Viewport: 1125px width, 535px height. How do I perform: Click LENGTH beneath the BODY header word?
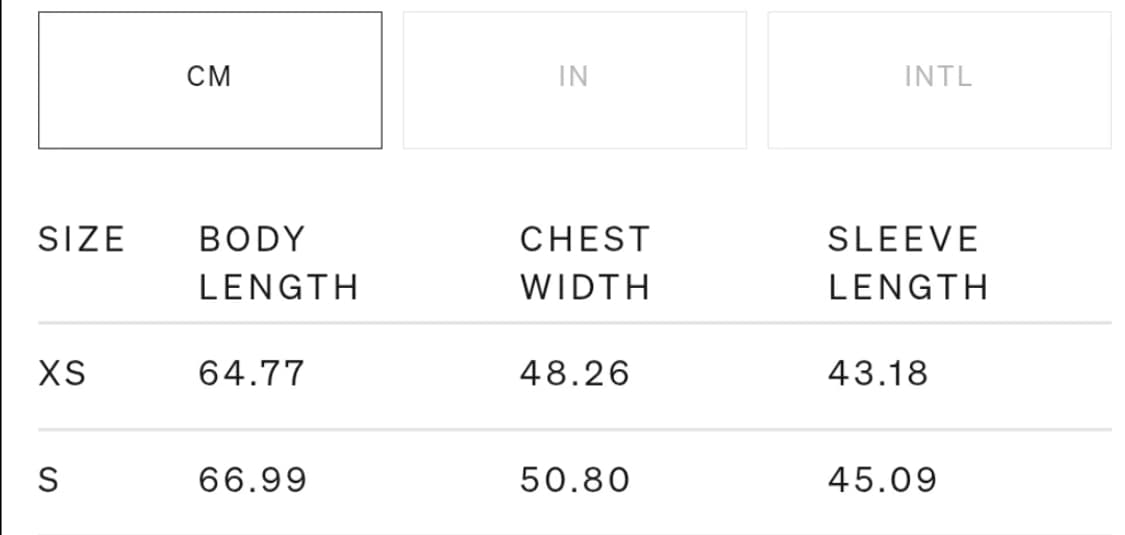[x=278, y=288]
